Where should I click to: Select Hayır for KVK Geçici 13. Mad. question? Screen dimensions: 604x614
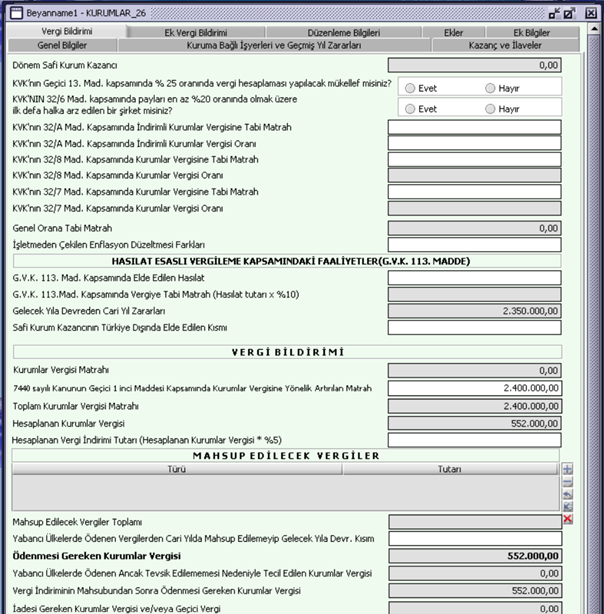point(490,88)
